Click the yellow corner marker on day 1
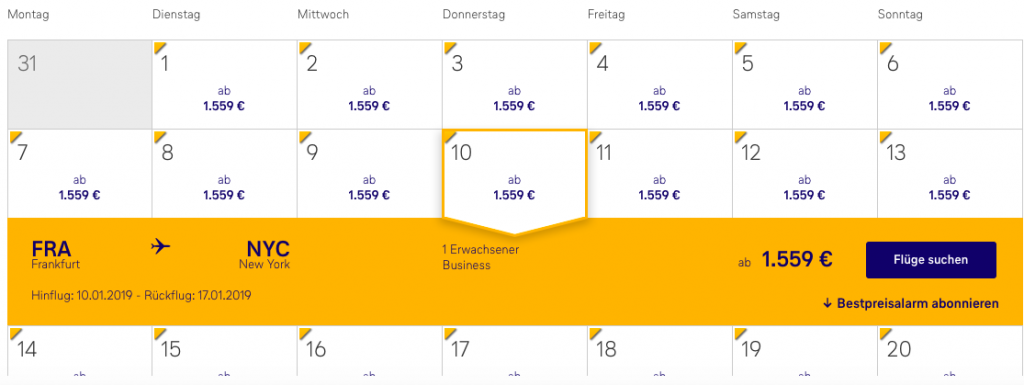The width and height of the screenshot is (1024, 385). (x=159, y=48)
